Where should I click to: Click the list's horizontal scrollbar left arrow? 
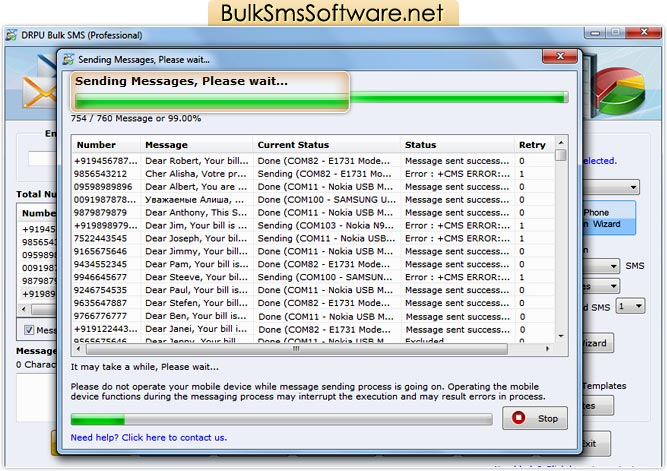point(78,349)
